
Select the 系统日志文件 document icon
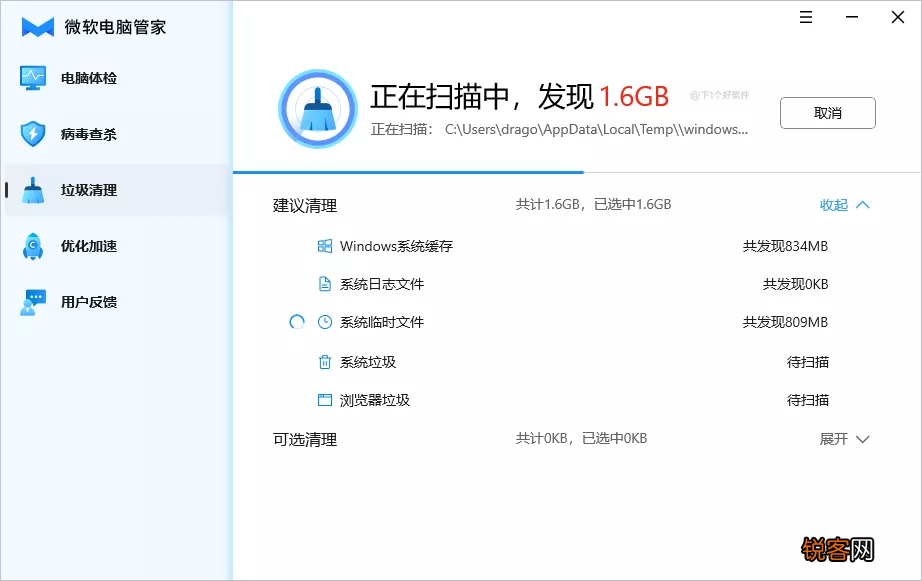tap(323, 284)
